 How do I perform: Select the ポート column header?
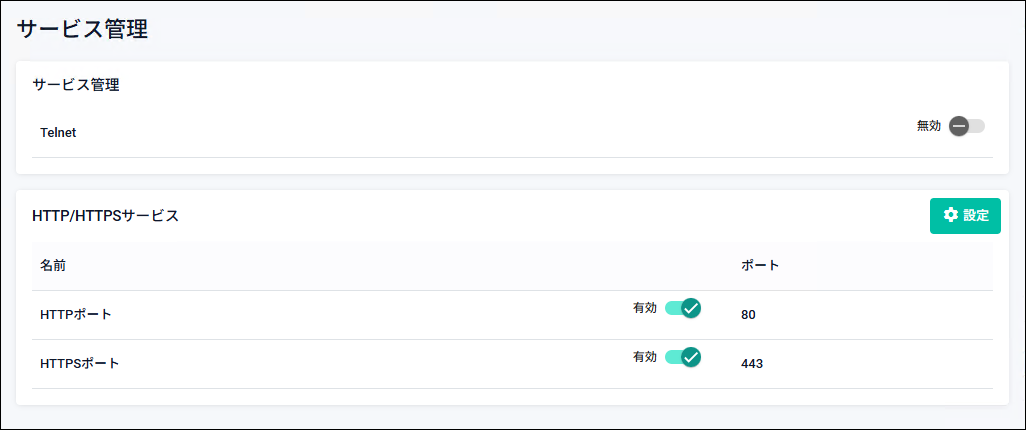760,266
